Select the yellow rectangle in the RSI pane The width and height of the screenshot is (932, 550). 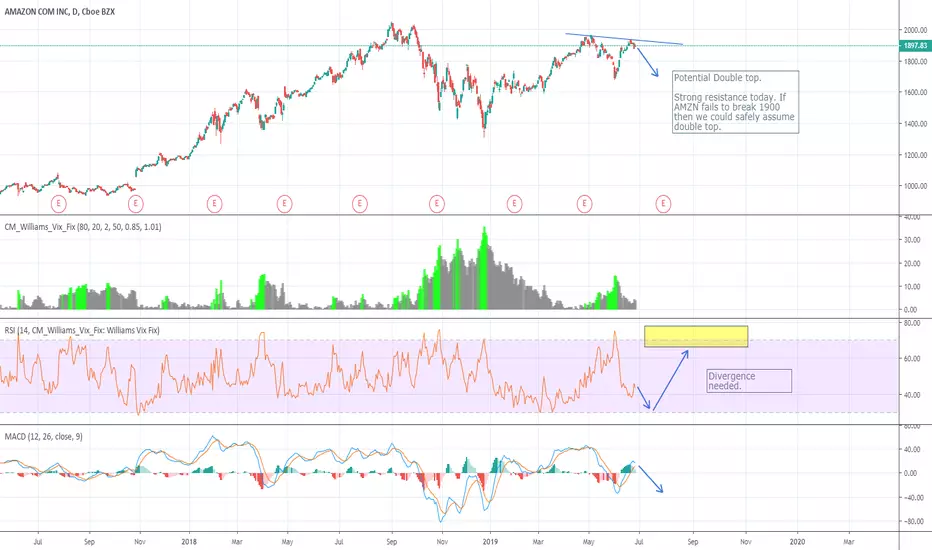(696, 337)
